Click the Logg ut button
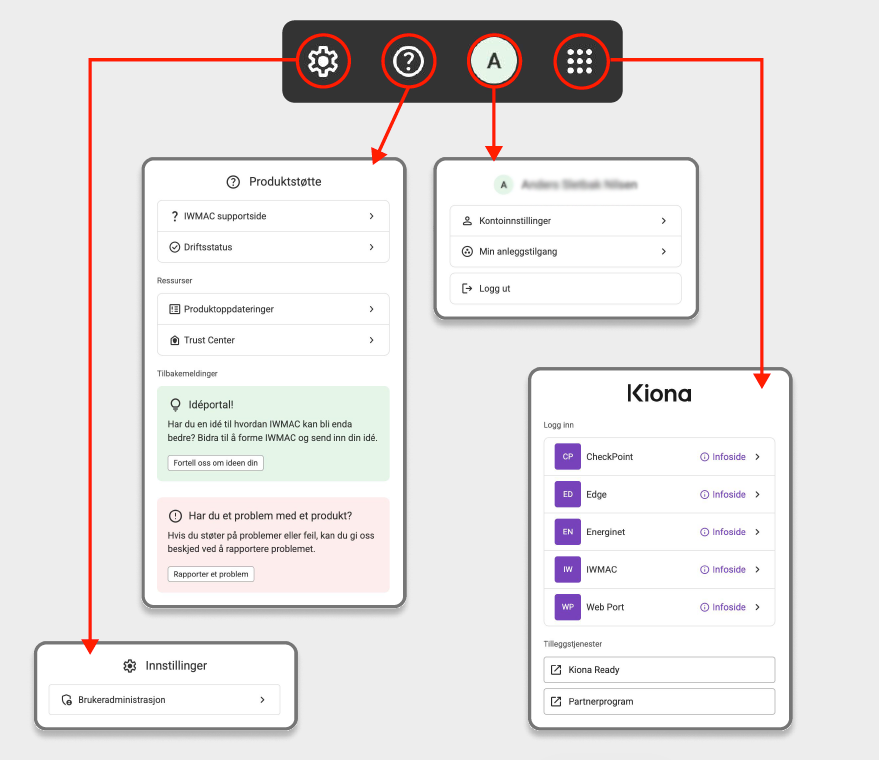Image resolution: width=879 pixels, height=760 pixels. pyautogui.click(x=566, y=289)
